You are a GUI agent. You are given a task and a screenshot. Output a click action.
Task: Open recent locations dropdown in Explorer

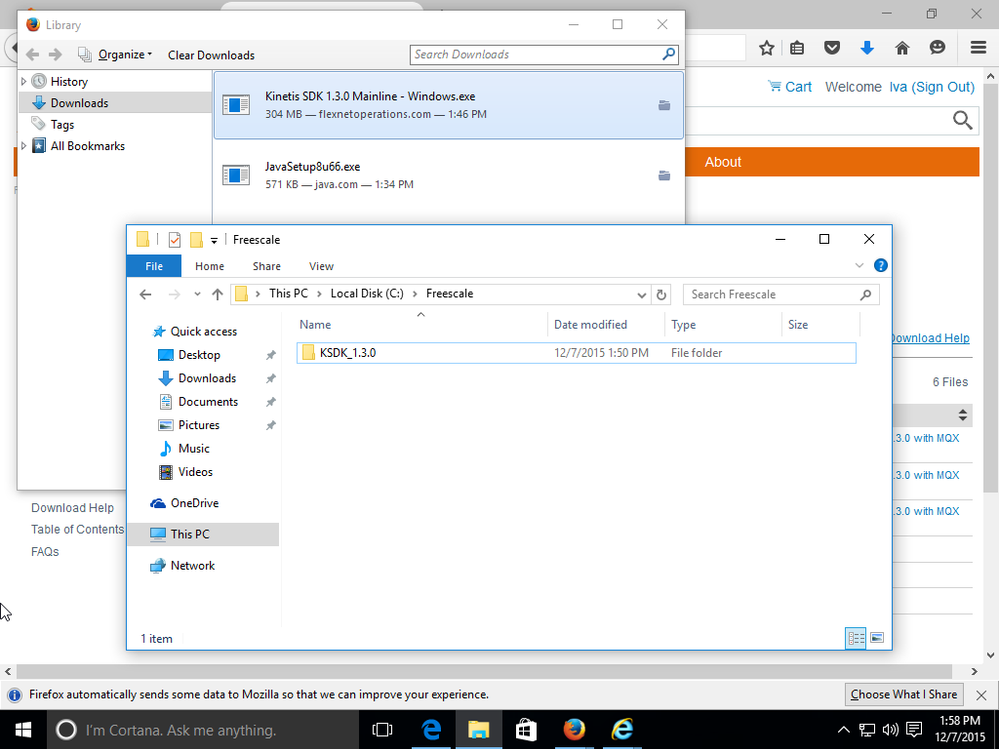(x=198, y=294)
